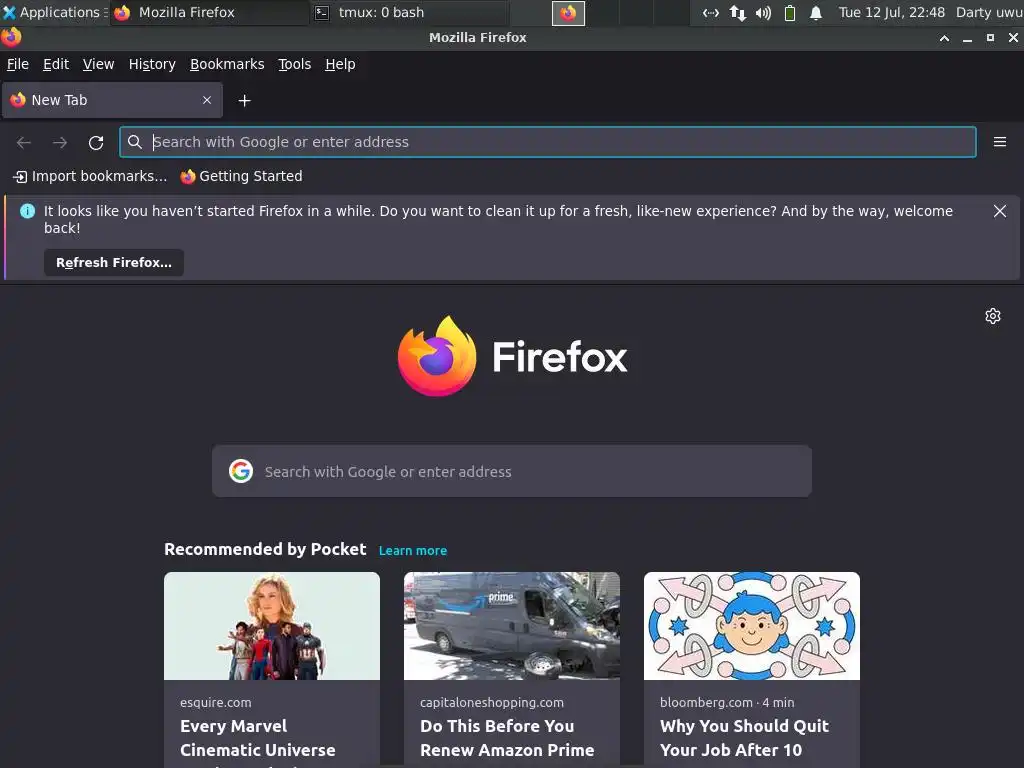Open the History menu
Image resolution: width=1024 pixels, height=768 pixels.
[x=152, y=64]
